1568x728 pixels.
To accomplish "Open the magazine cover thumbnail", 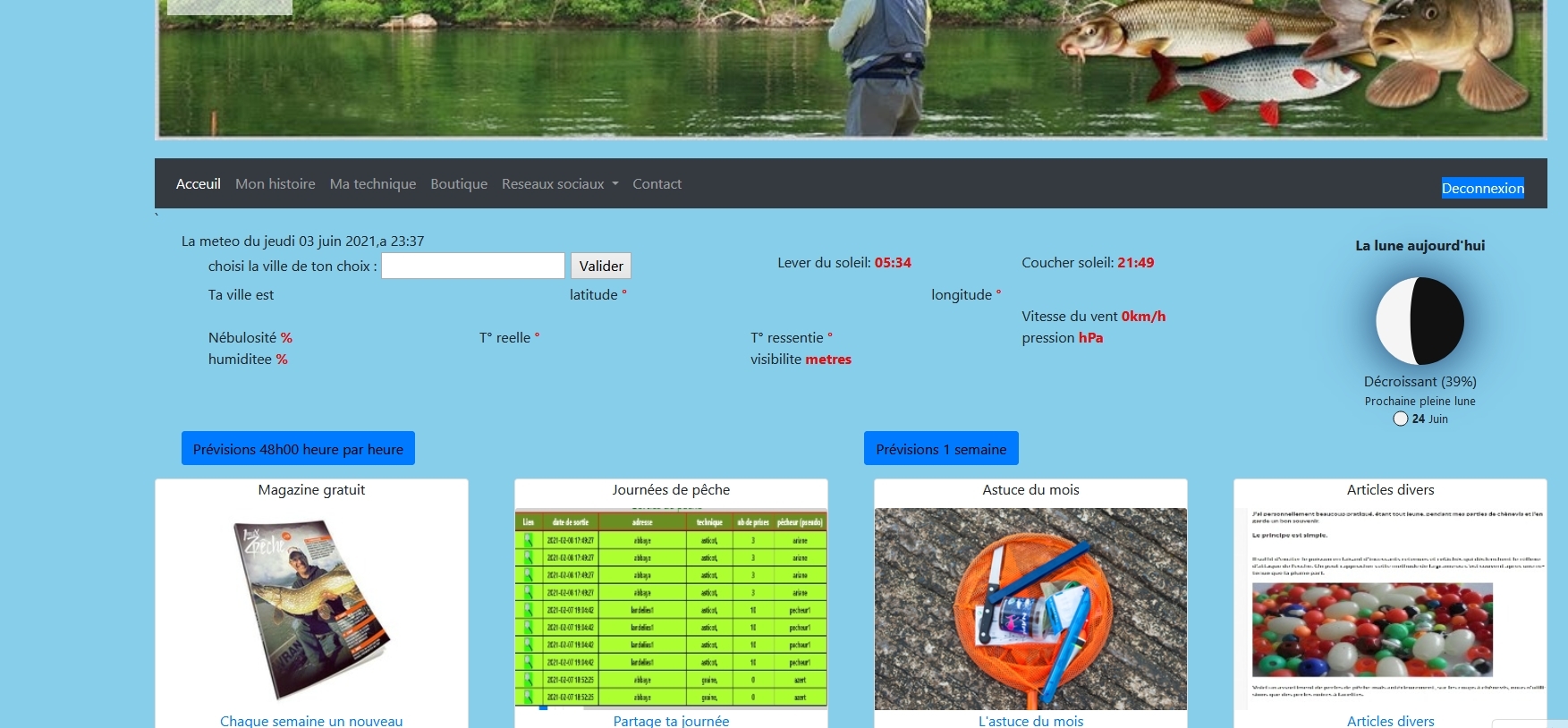I will pos(311,609).
